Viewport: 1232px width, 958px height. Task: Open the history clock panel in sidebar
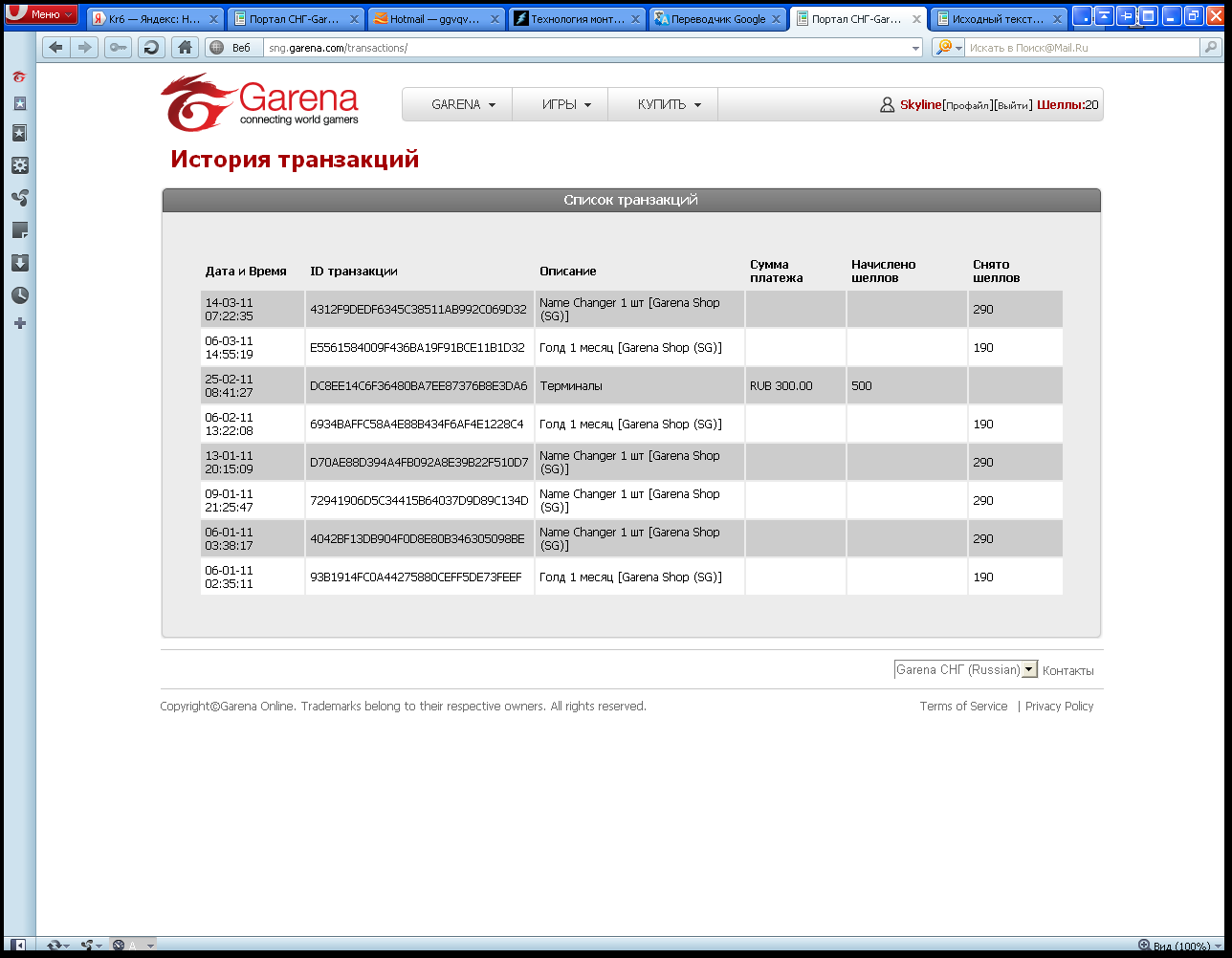click(x=19, y=295)
